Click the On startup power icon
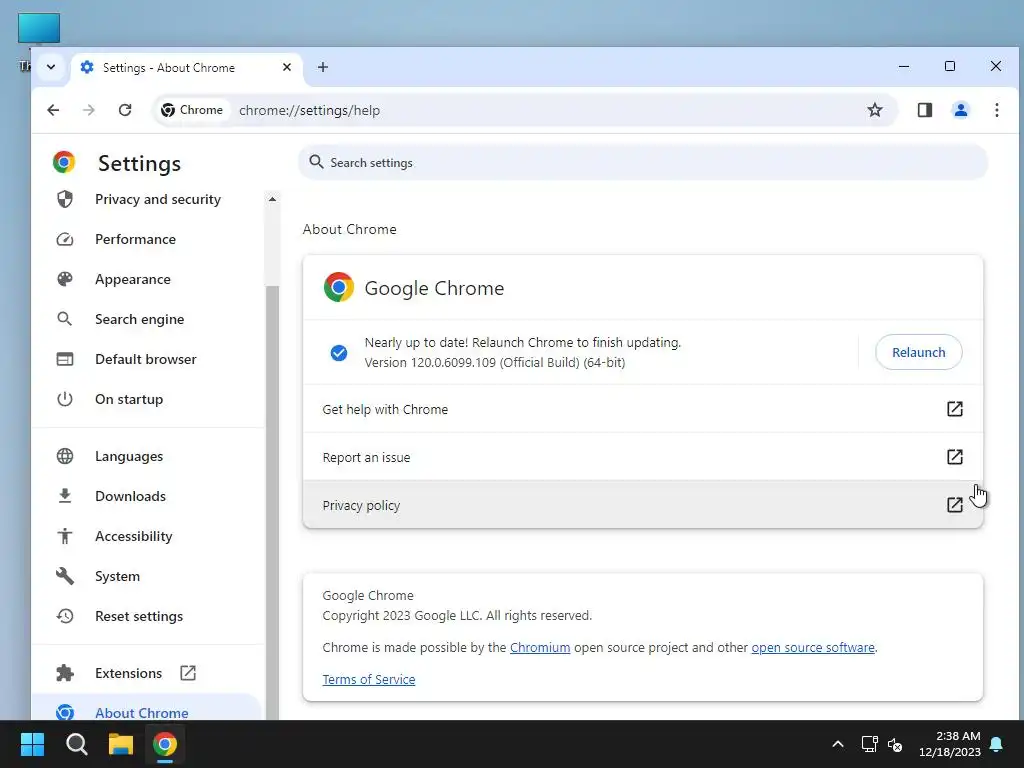The width and height of the screenshot is (1024, 768). pos(65,399)
